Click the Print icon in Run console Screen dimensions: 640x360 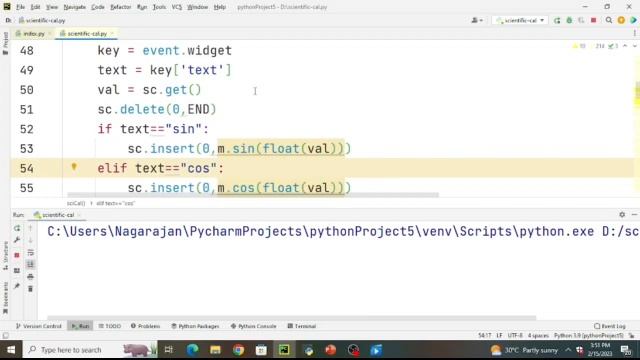click(x=30, y=277)
